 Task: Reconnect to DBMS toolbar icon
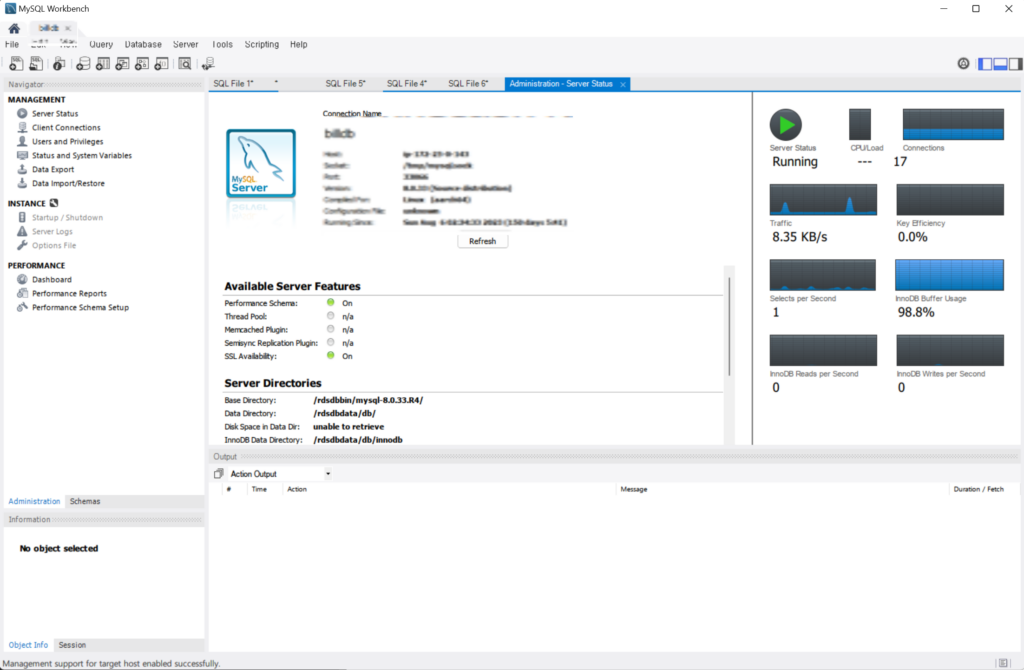(x=208, y=63)
